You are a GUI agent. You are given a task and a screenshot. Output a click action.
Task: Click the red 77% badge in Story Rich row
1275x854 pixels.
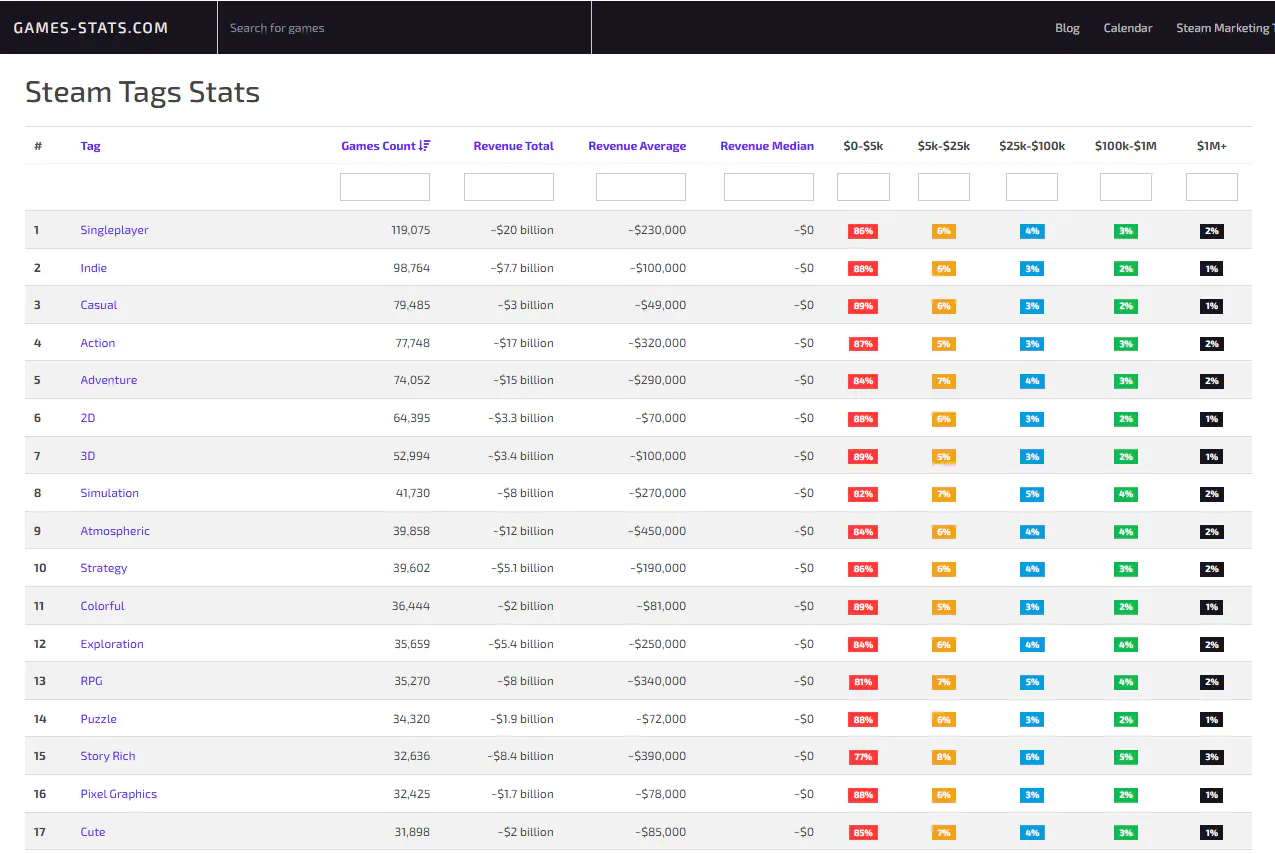coord(863,757)
